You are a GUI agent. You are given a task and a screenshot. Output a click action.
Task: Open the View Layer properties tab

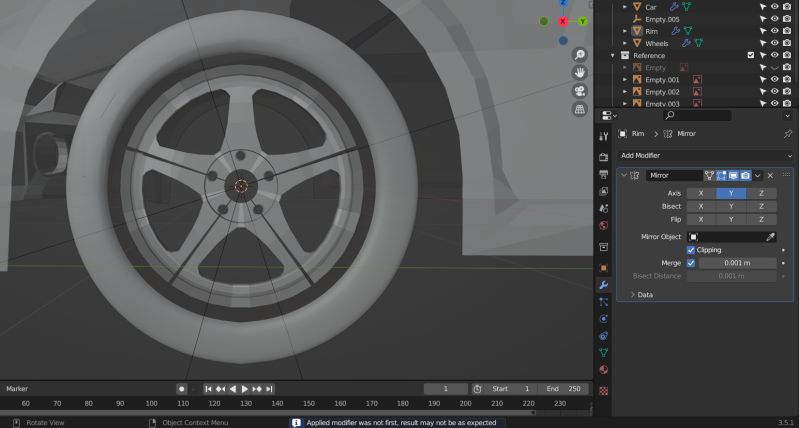[x=603, y=191]
